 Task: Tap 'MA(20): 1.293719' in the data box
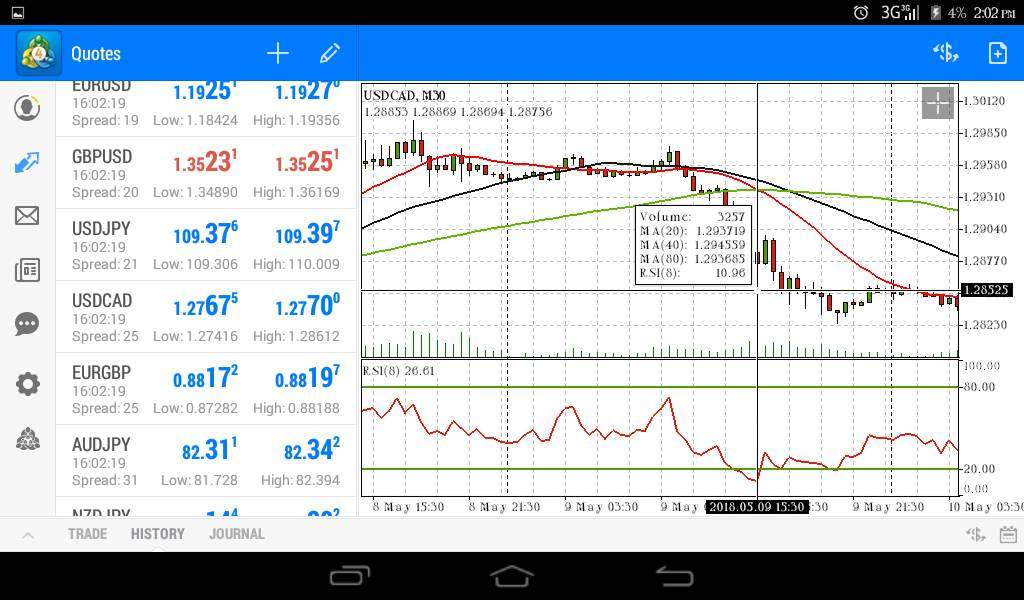coord(692,230)
